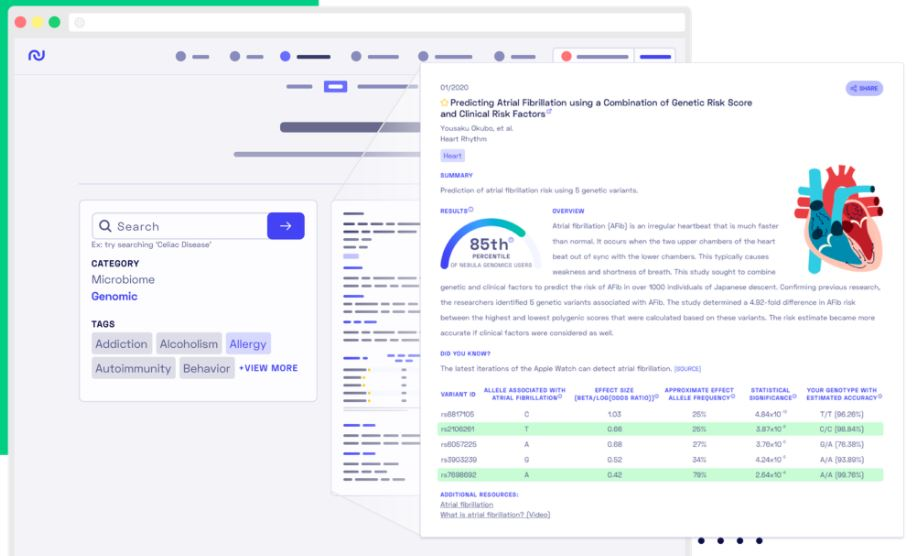
Task: Star the Atrial Fibrillation report title
Action: (444, 103)
